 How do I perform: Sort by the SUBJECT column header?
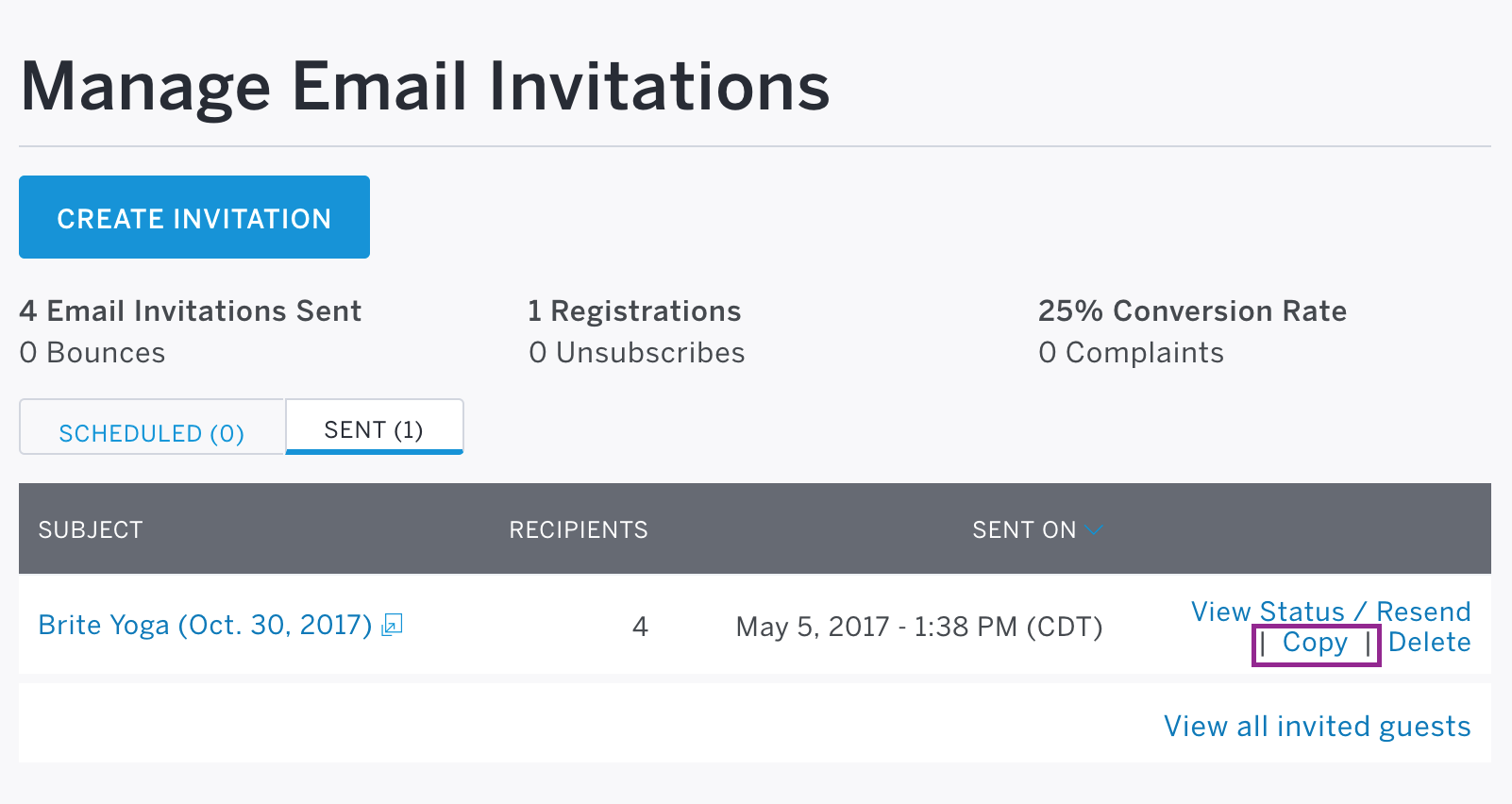coord(91,530)
